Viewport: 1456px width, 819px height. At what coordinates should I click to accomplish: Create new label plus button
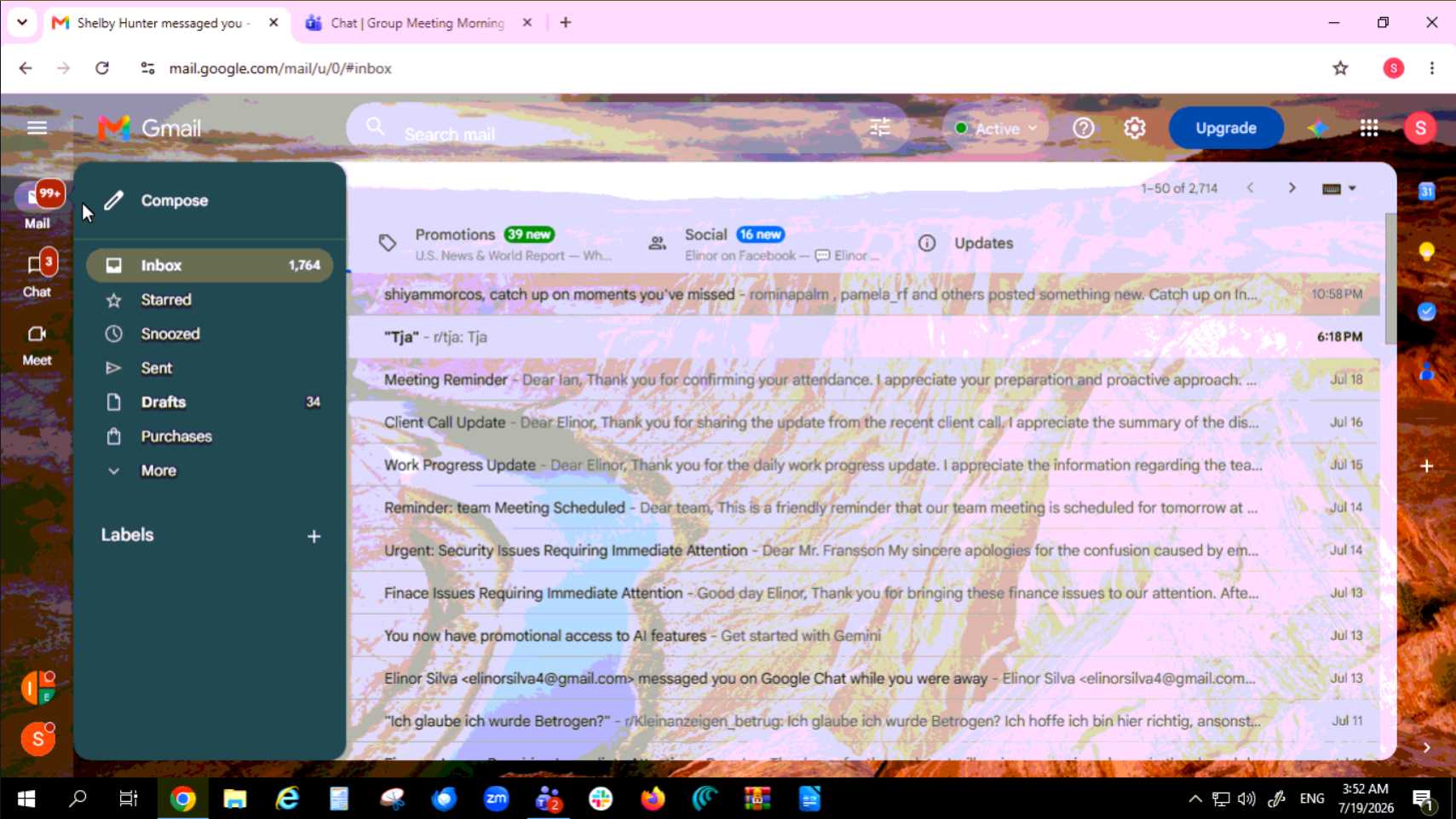[314, 536]
